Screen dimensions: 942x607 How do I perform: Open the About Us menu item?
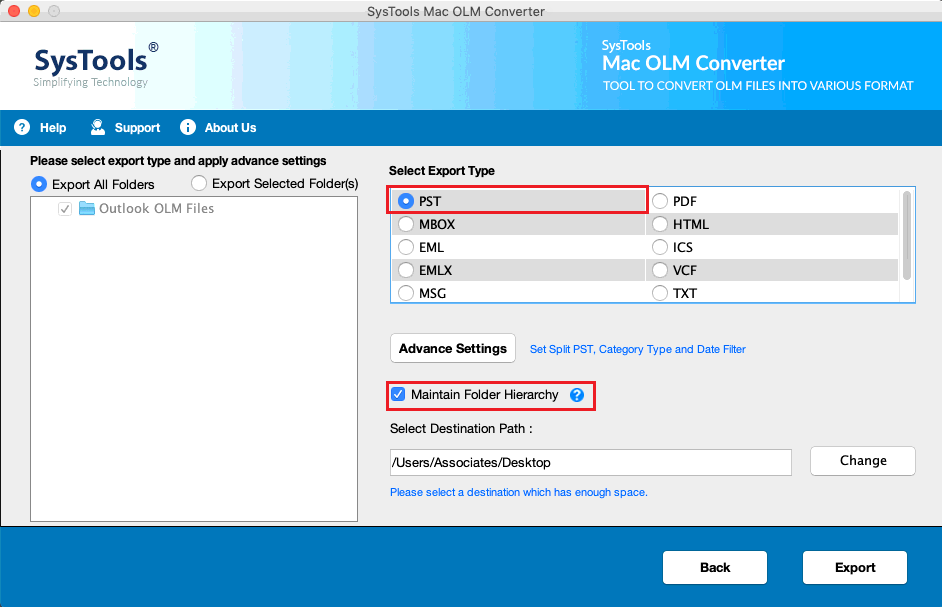pyautogui.click(x=218, y=127)
